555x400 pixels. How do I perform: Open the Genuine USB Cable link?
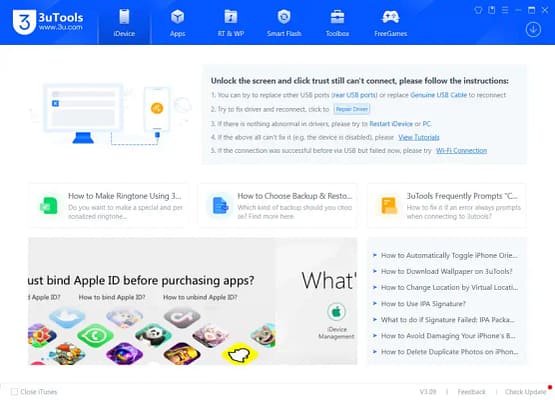click(x=439, y=95)
